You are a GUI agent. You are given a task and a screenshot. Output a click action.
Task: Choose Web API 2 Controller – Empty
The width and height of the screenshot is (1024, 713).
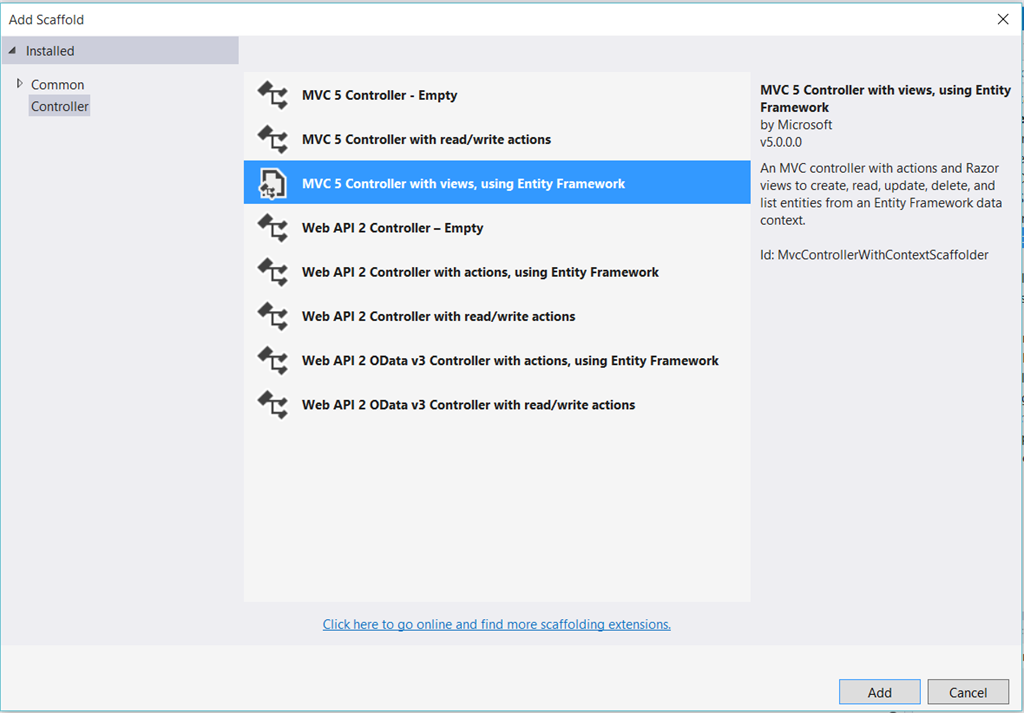pyautogui.click(x=497, y=228)
